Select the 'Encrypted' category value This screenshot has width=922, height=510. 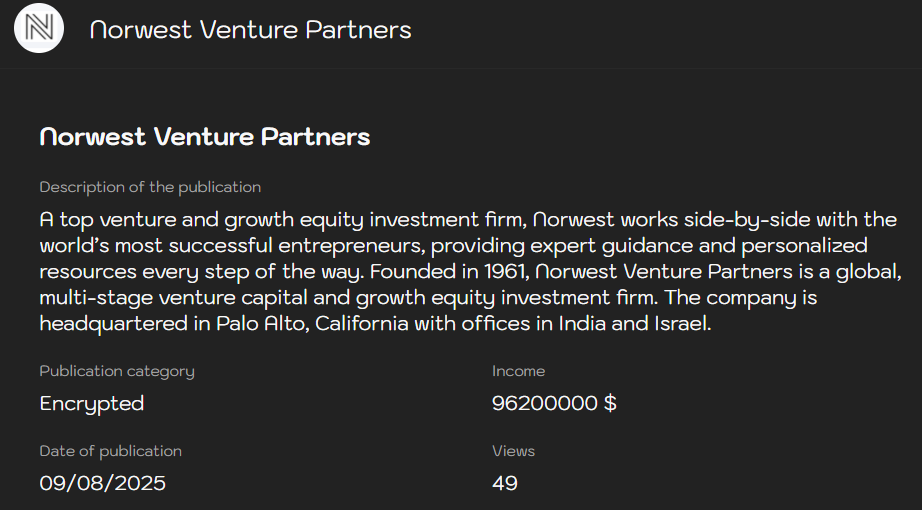92,403
